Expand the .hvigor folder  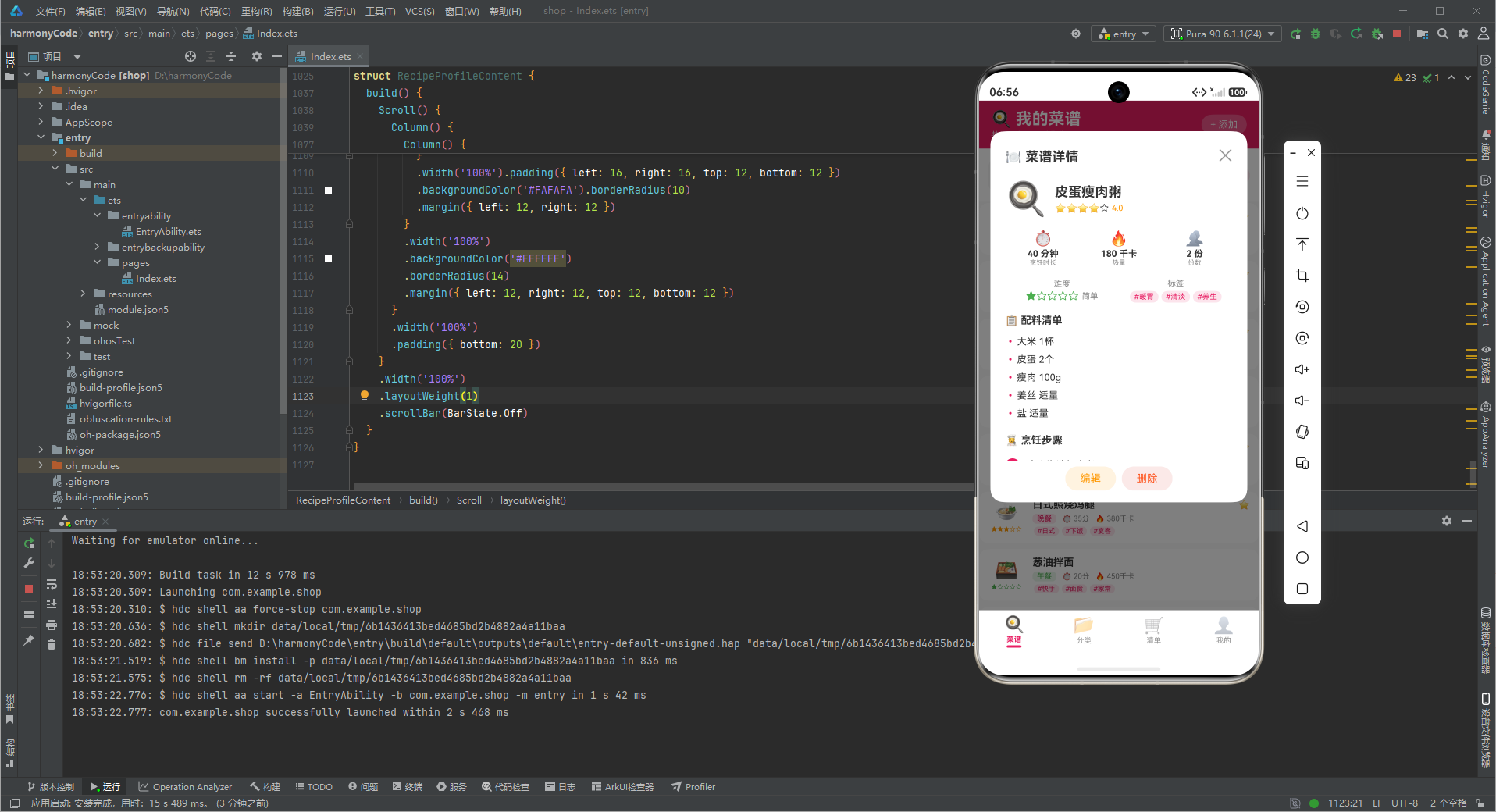(x=41, y=91)
